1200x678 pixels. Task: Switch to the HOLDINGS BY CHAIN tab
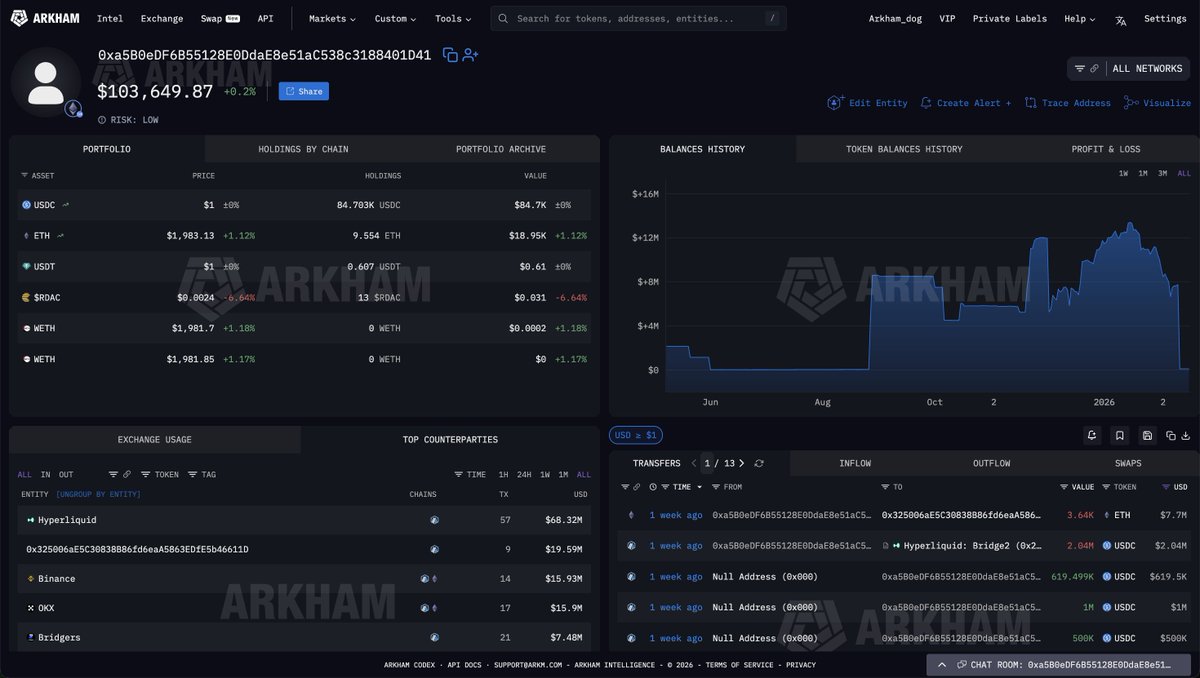click(303, 149)
